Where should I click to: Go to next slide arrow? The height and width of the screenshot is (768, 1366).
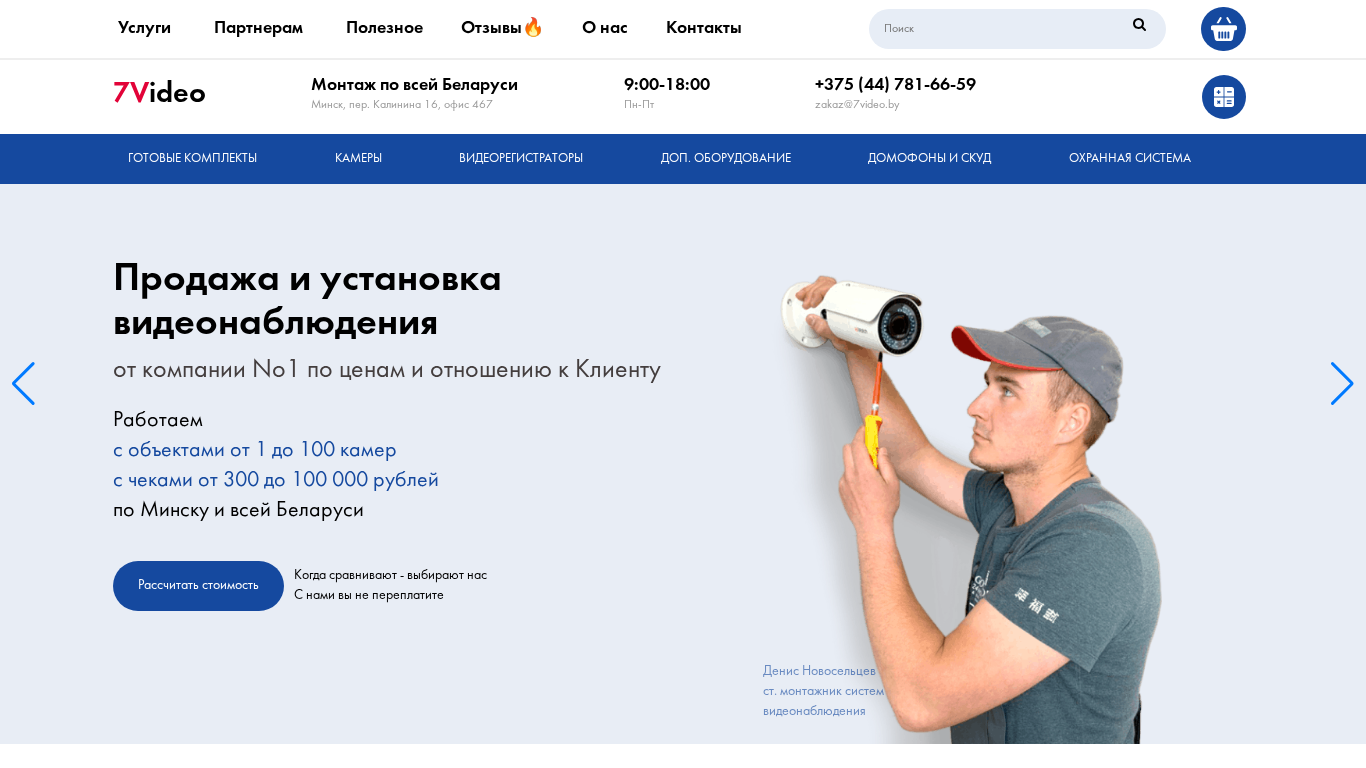click(x=1342, y=384)
